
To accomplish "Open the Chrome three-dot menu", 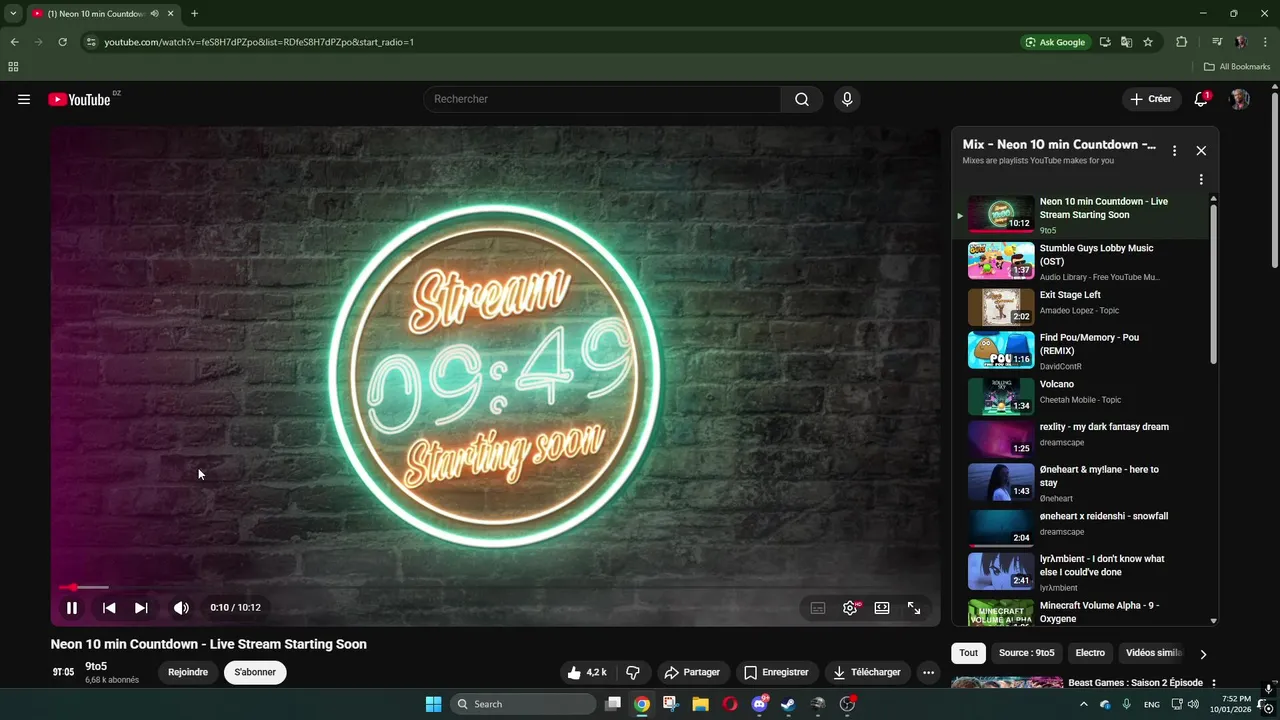I will click(x=1265, y=42).
